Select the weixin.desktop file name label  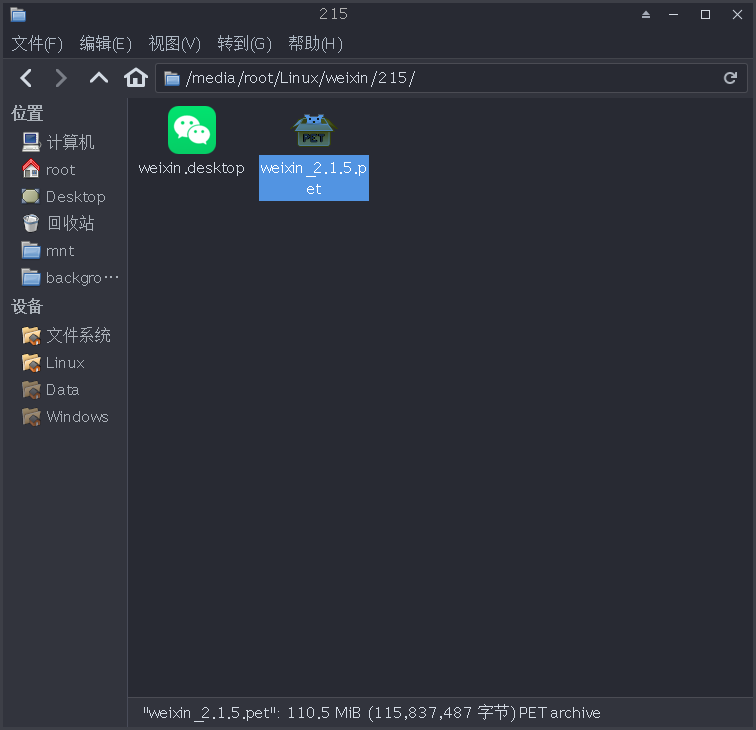coord(191,168)
